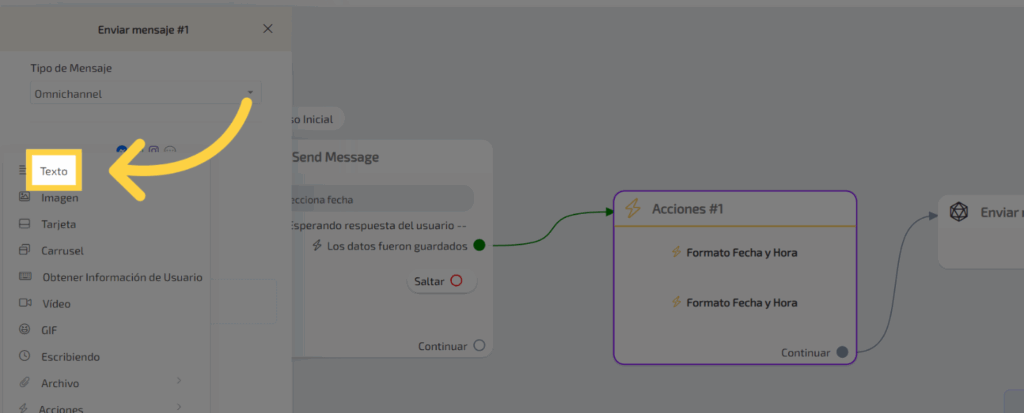Image resolution: width=1024 pixels, height=413 pixels.
Task: Expand the Archivo submenu
Action: click(179, 382)
